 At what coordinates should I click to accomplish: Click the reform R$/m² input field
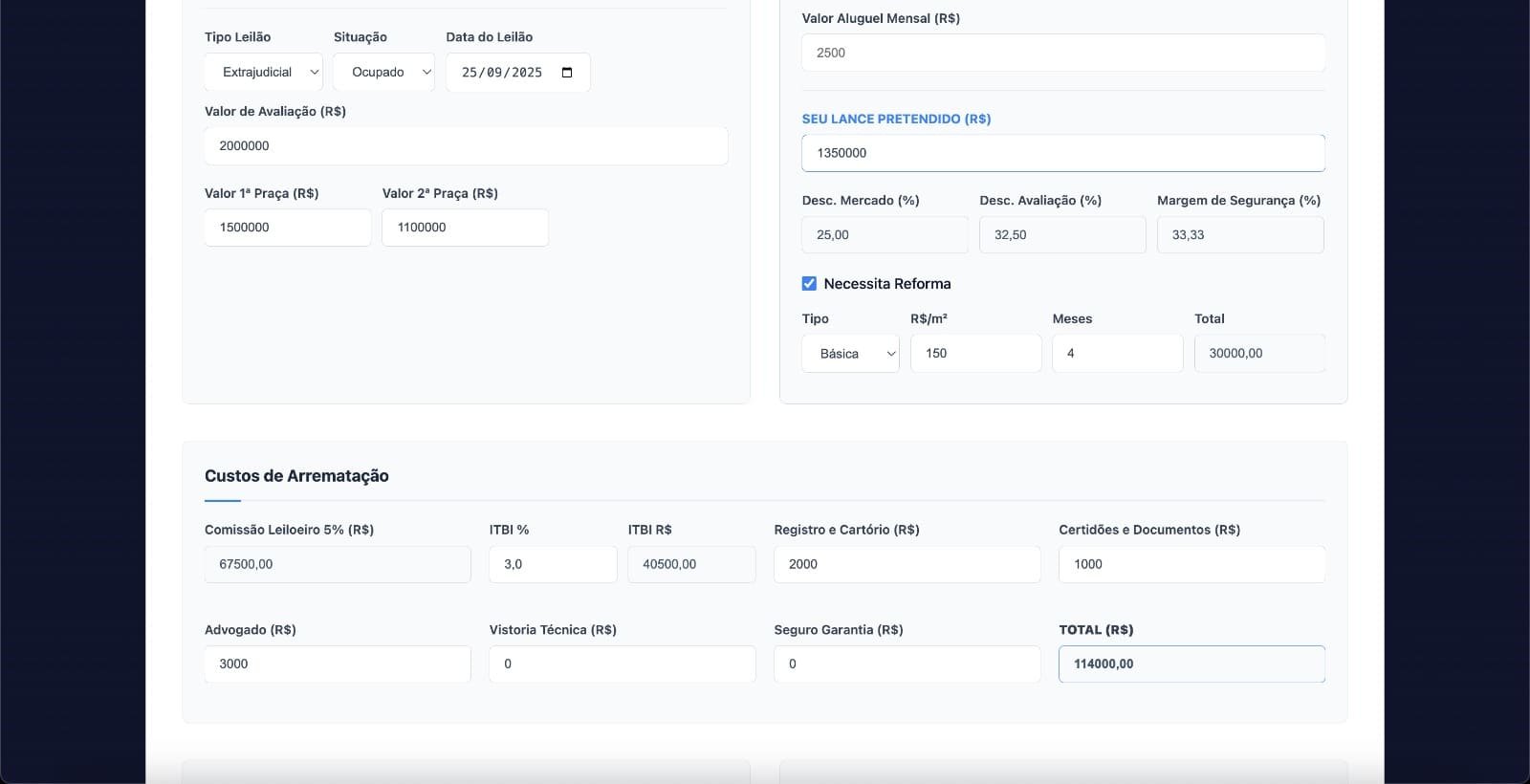pyautogui.click(x=975, y=354)
